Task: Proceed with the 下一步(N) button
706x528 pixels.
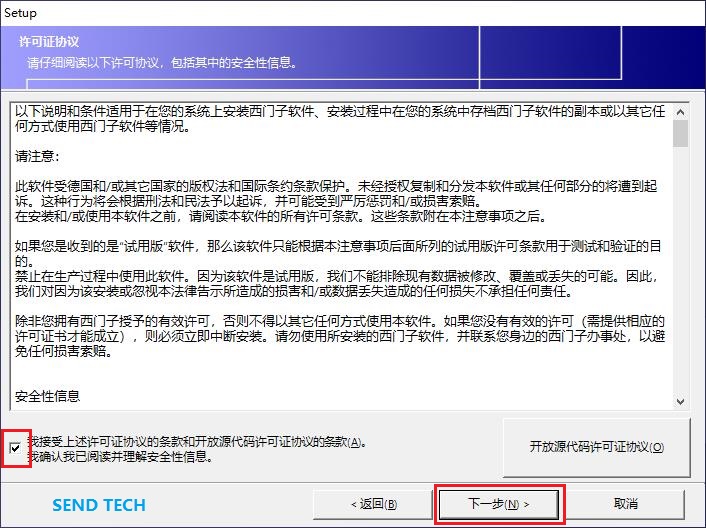Action: (x=499, y=504)
